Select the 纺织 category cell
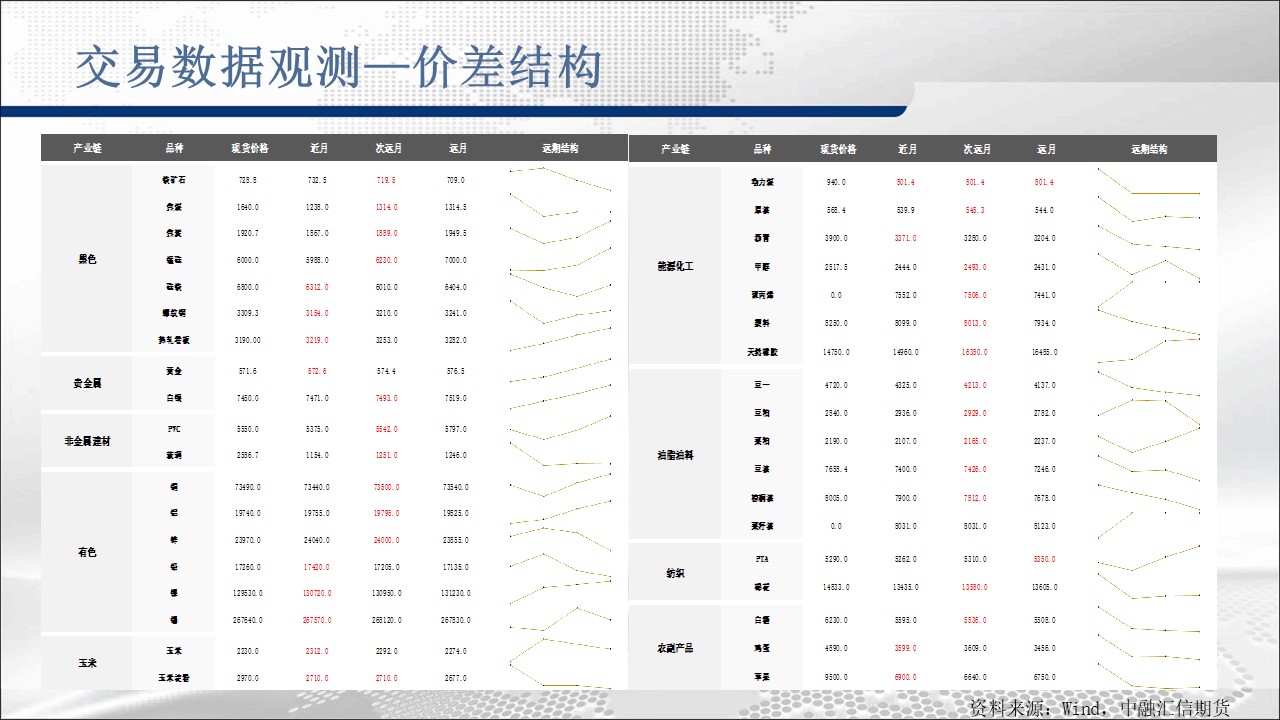The height and width of the screenshot is (720, 1280). 675,573
